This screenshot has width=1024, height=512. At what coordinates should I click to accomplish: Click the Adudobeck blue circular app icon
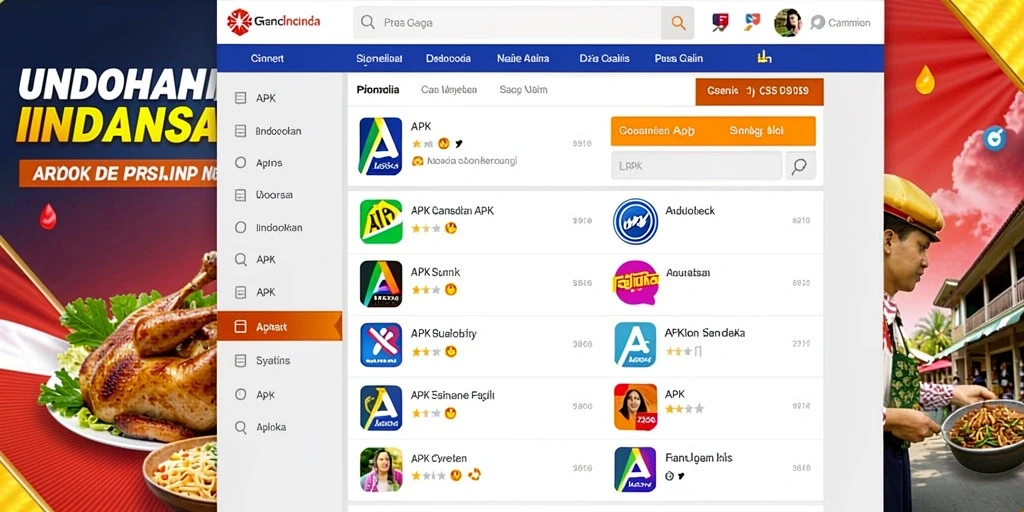pos(635,222)
